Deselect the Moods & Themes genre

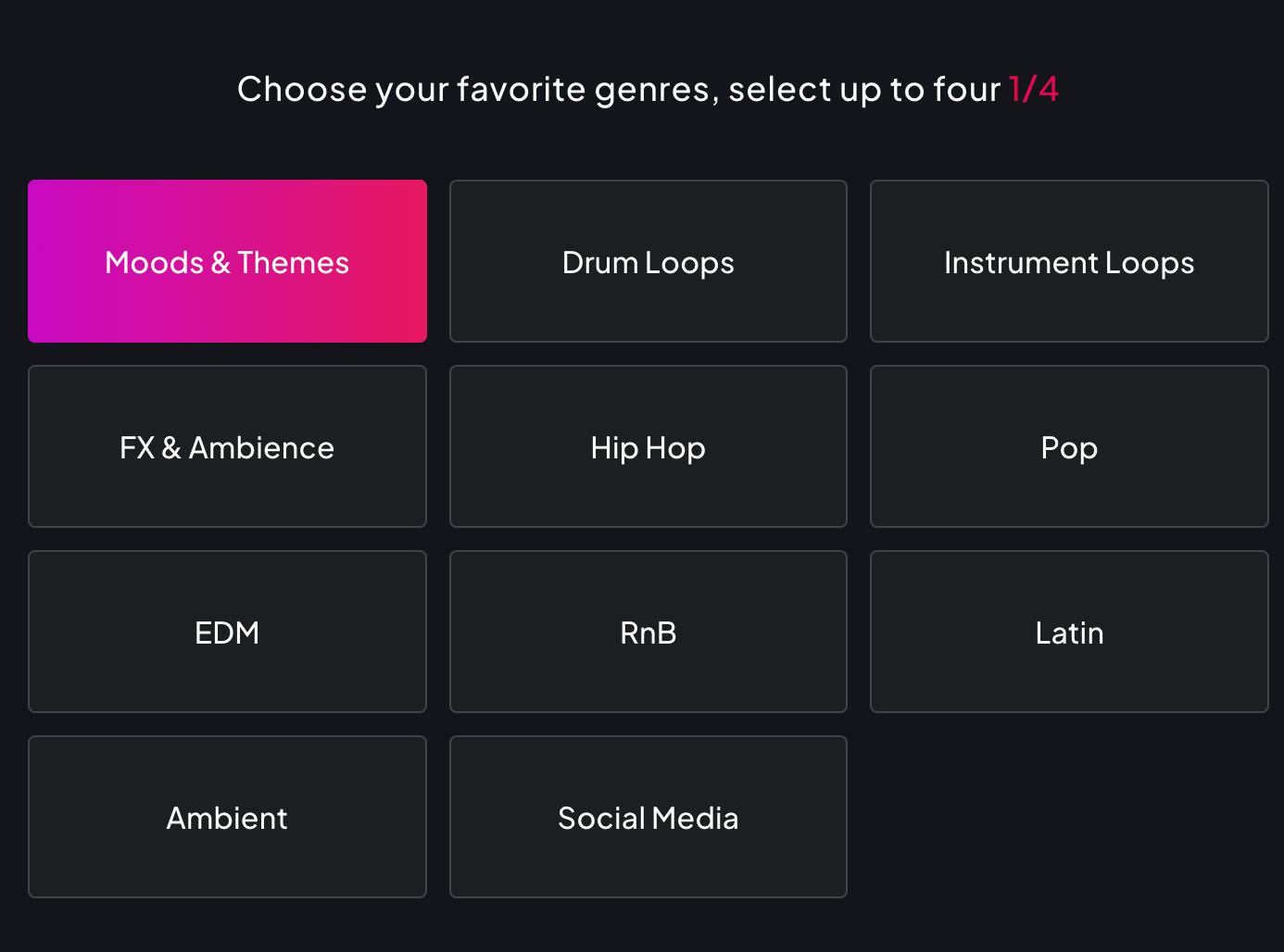tap(227, 262)
